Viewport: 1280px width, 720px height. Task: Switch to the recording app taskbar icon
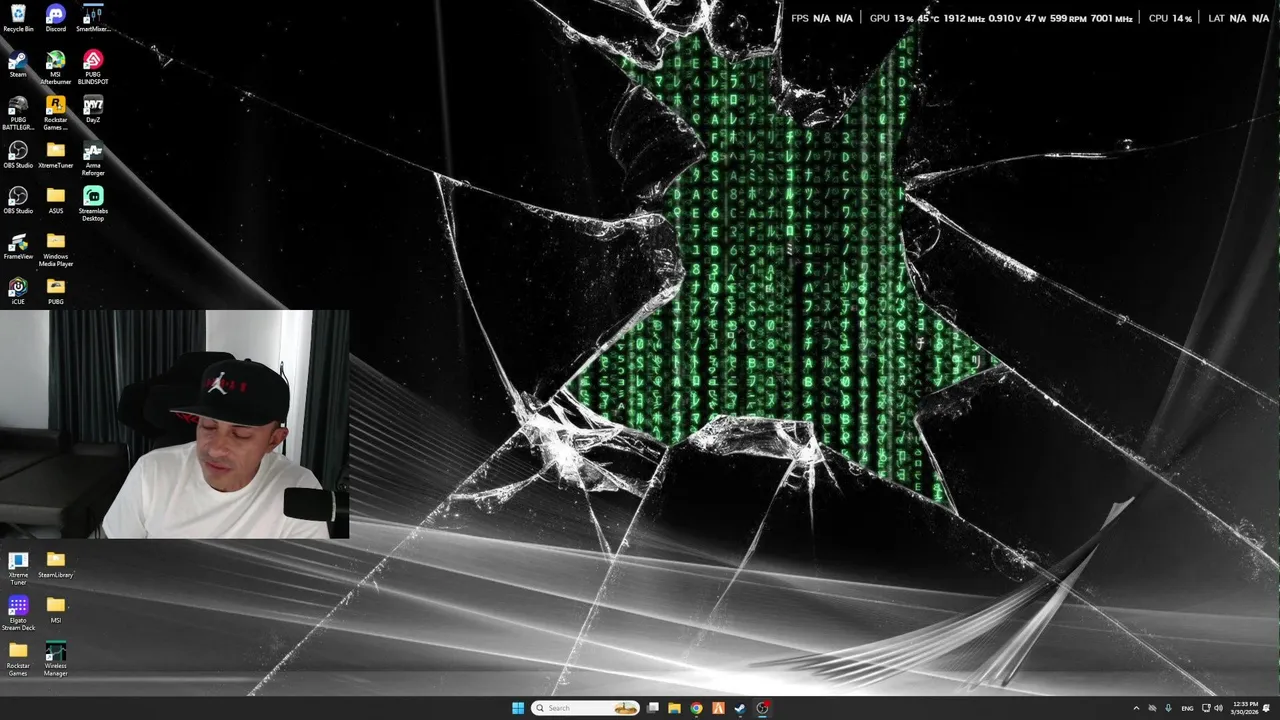click(x=763, y=708)
